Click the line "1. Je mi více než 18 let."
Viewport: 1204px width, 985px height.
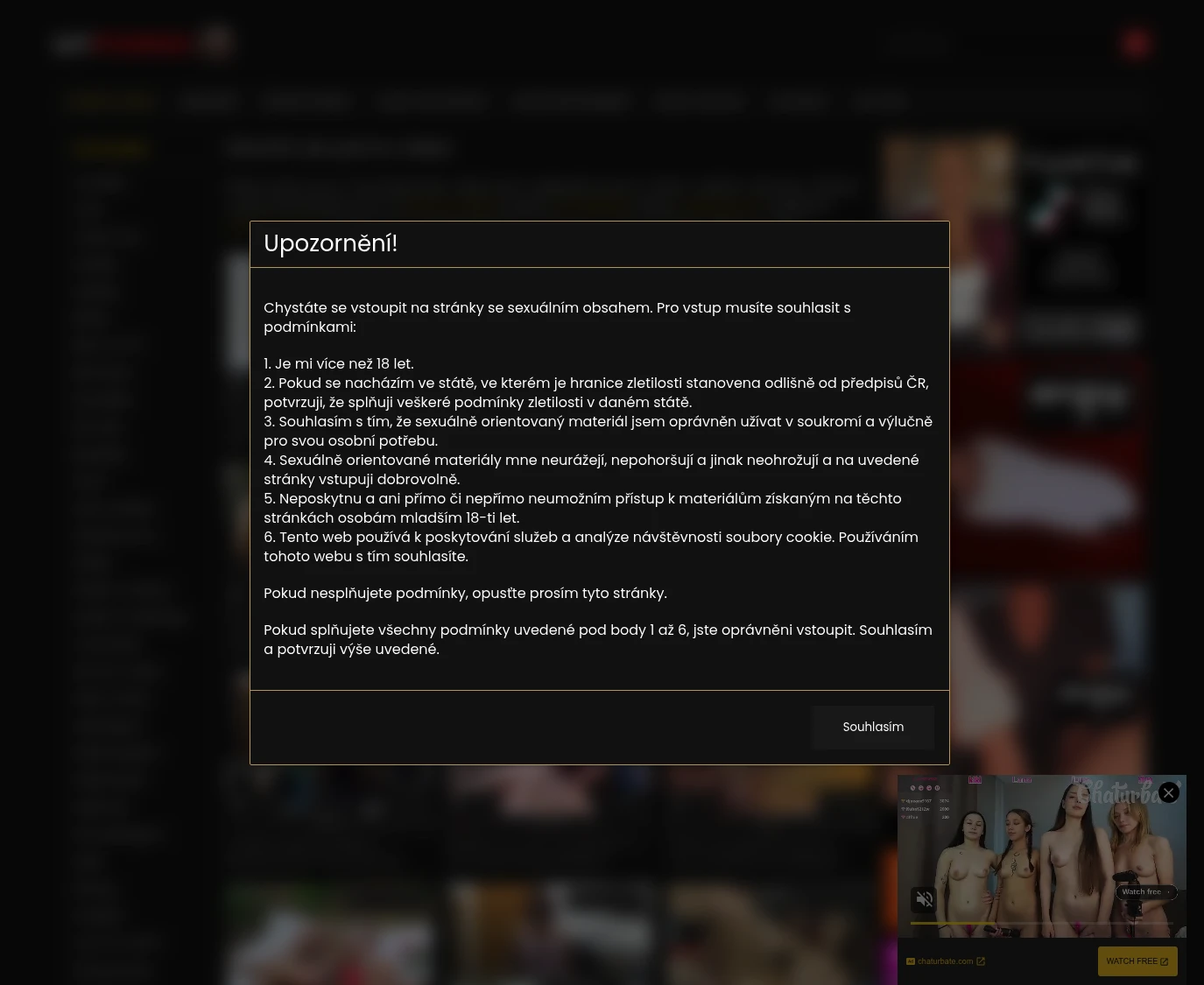pos(339,363)
